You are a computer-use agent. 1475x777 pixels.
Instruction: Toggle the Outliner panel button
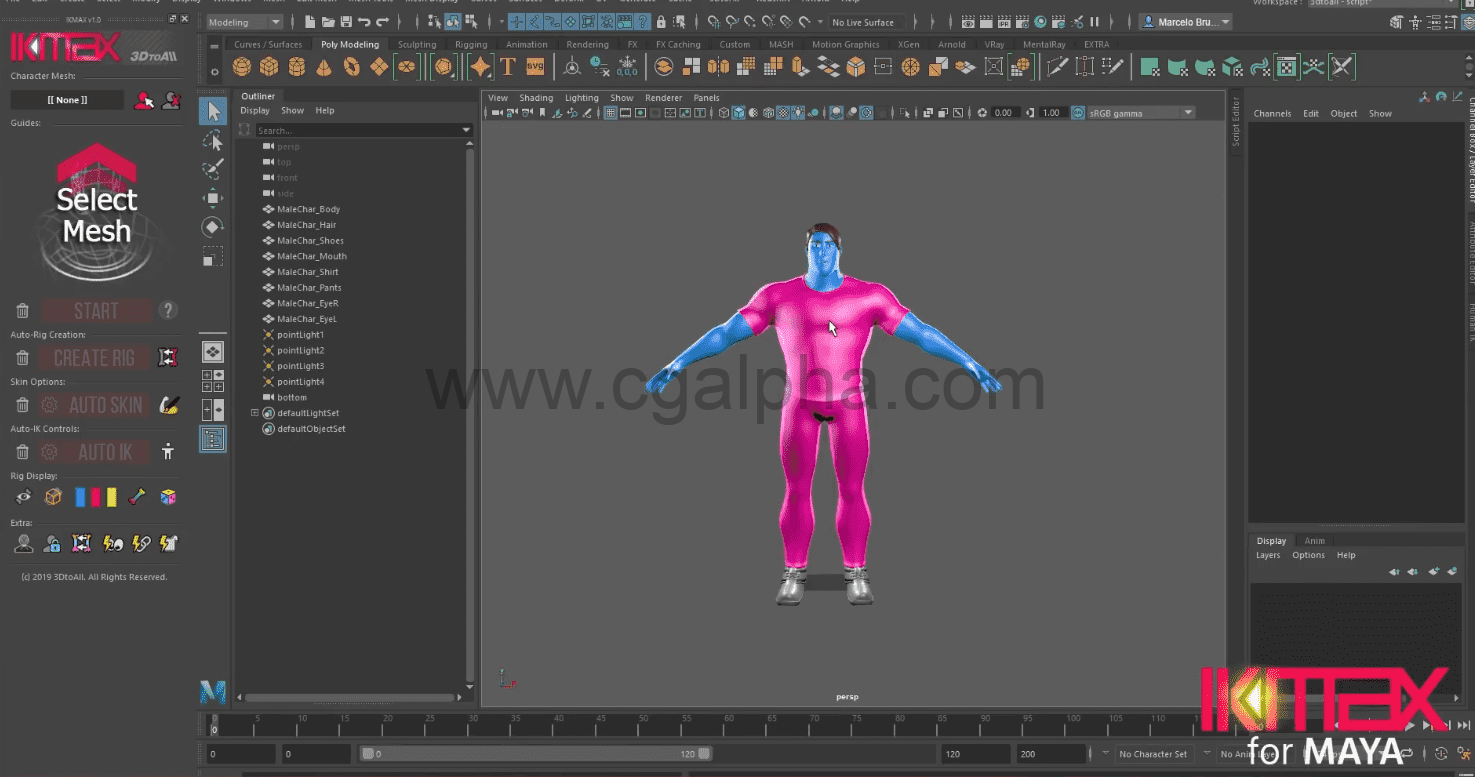212,439
